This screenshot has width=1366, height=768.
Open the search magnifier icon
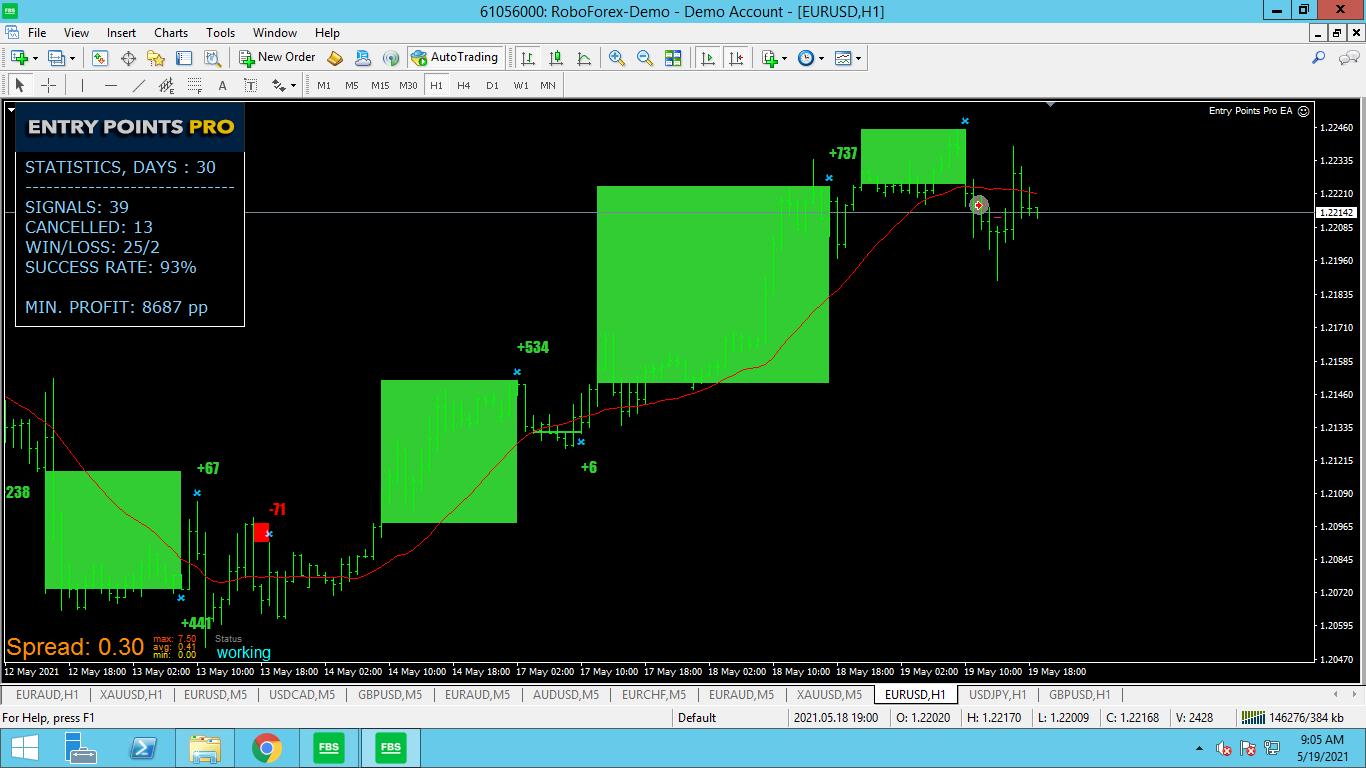(x=1319, y=58)
